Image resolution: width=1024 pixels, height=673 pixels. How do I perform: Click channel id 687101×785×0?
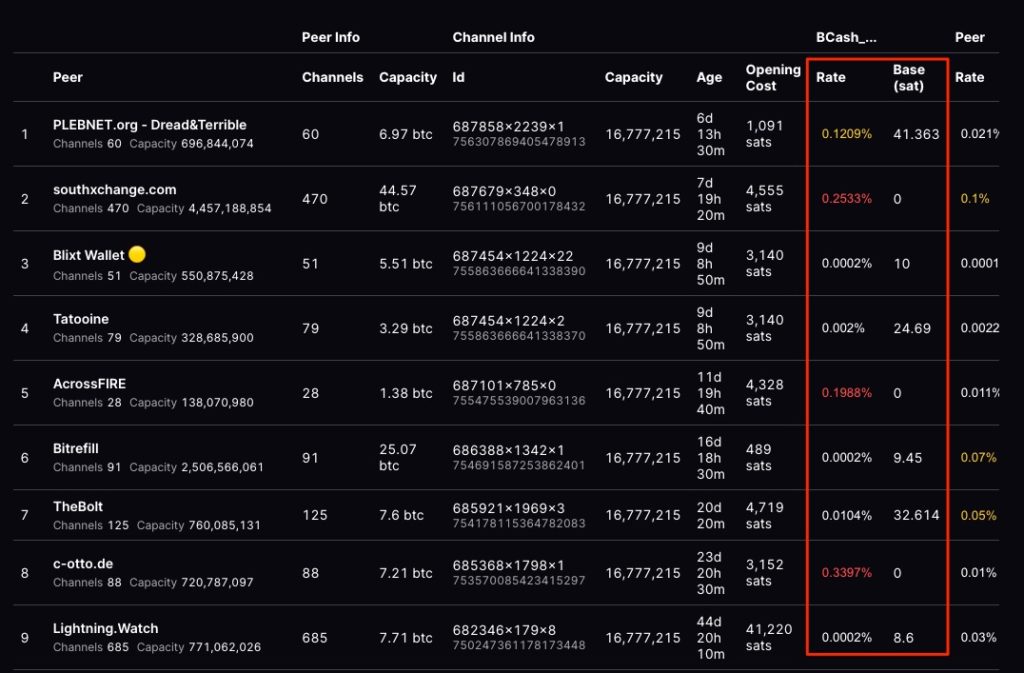click(504, 385)
